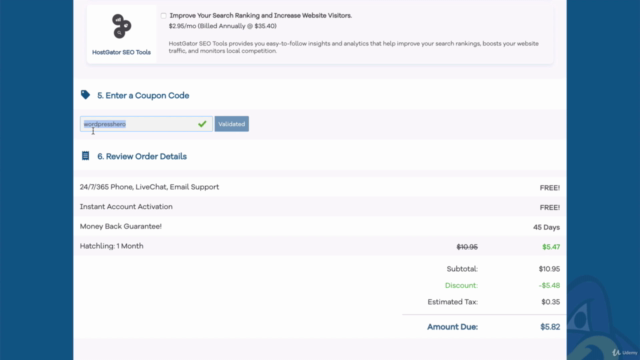Screen dimensions: 640x360
Task: Click the $5.82 amount due
Action: [x=550, y=327]
